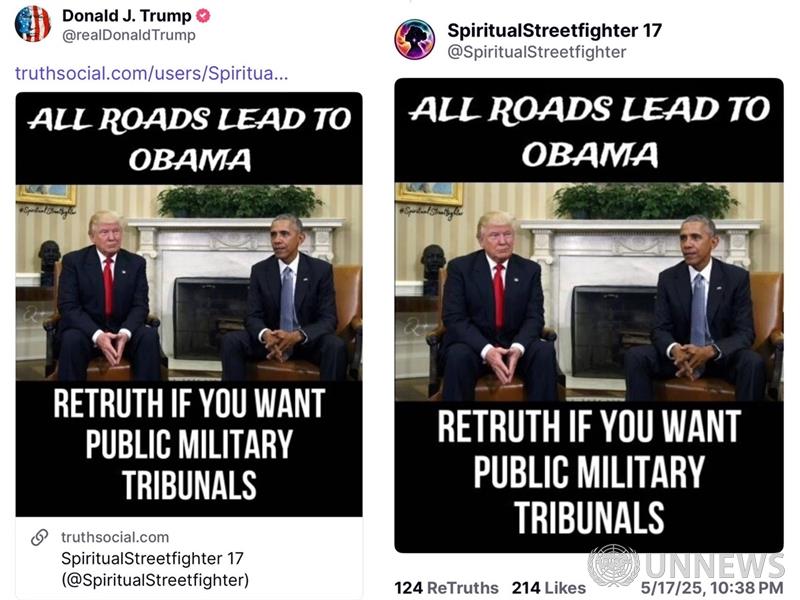Click the @realDonaldTrump handle
Image resolution: width=800 pixels, height=600 pixels.
pos(129,35)
